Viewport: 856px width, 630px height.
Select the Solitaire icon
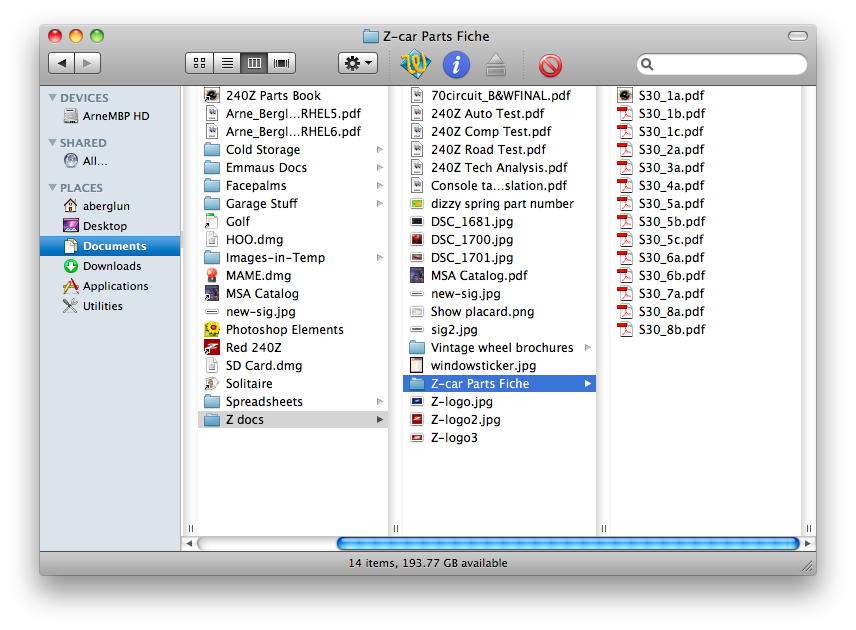click(212, 384)
